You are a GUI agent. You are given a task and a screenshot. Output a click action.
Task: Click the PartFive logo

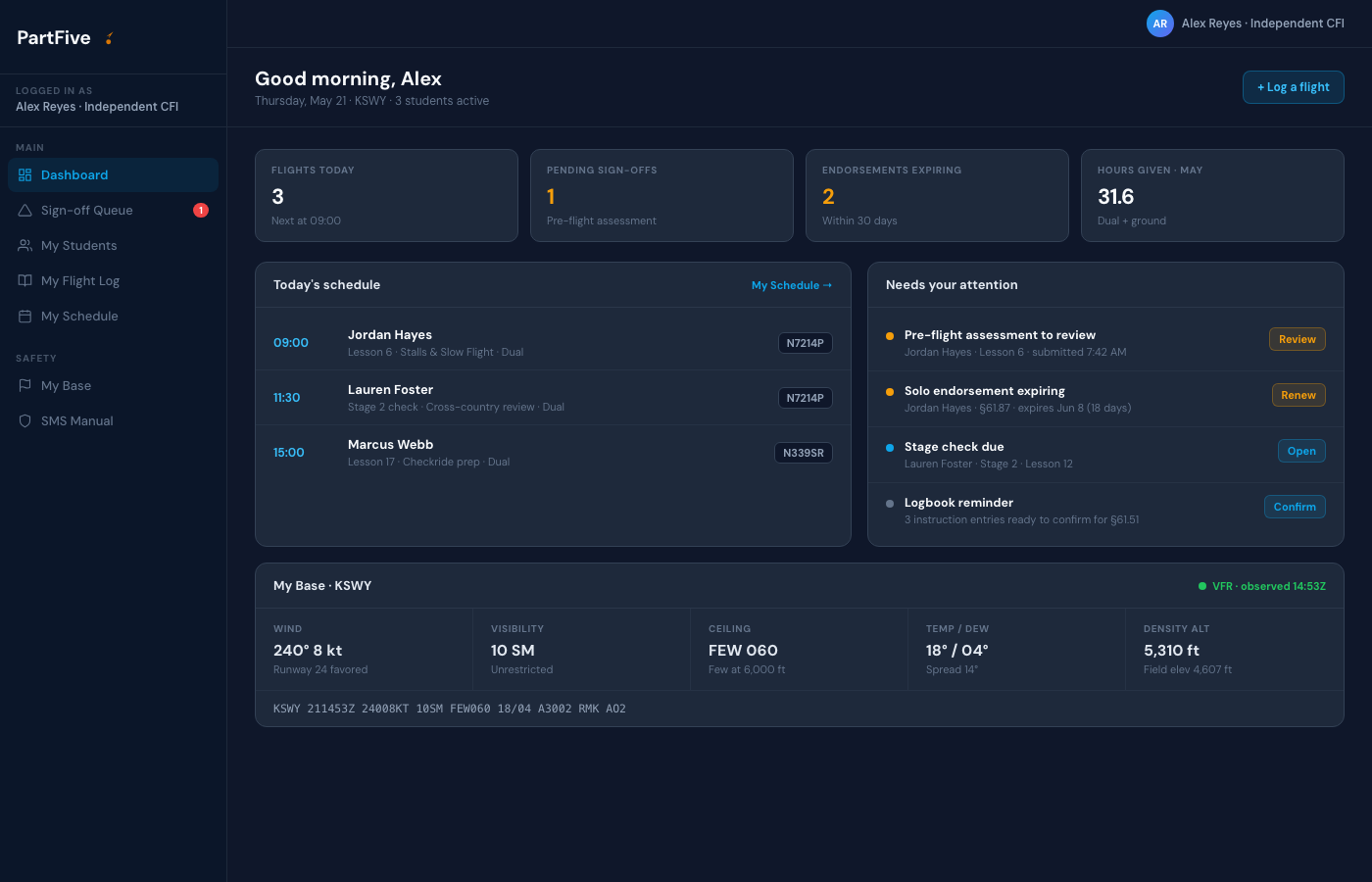(65, 37)
